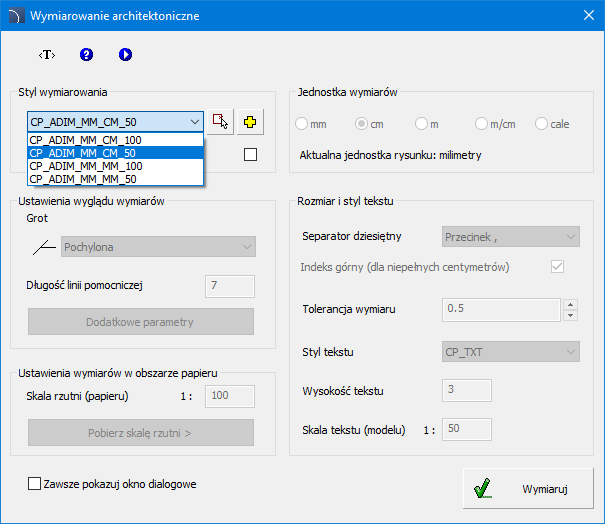605x524 pixels.
Task: Close the Wymiarowanie architektoniczne dialog
Action: [588, 16]
